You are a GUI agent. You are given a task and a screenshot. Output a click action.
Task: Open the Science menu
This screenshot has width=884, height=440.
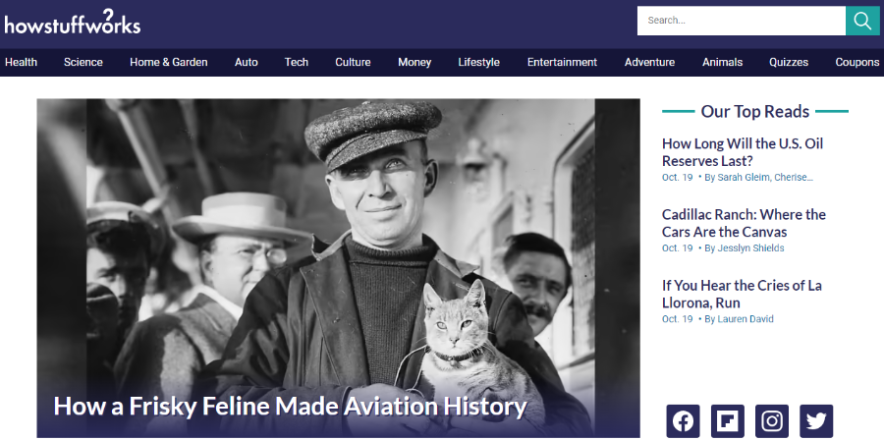tap(83, 62)
